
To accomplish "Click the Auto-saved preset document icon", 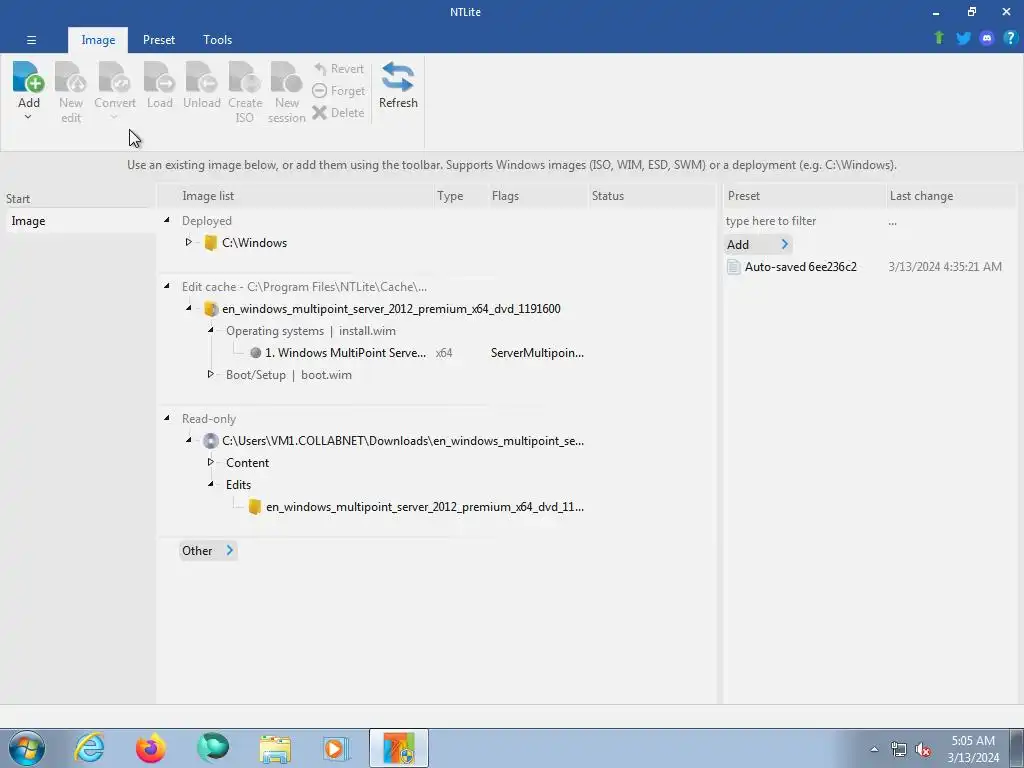I will [734, 266].
